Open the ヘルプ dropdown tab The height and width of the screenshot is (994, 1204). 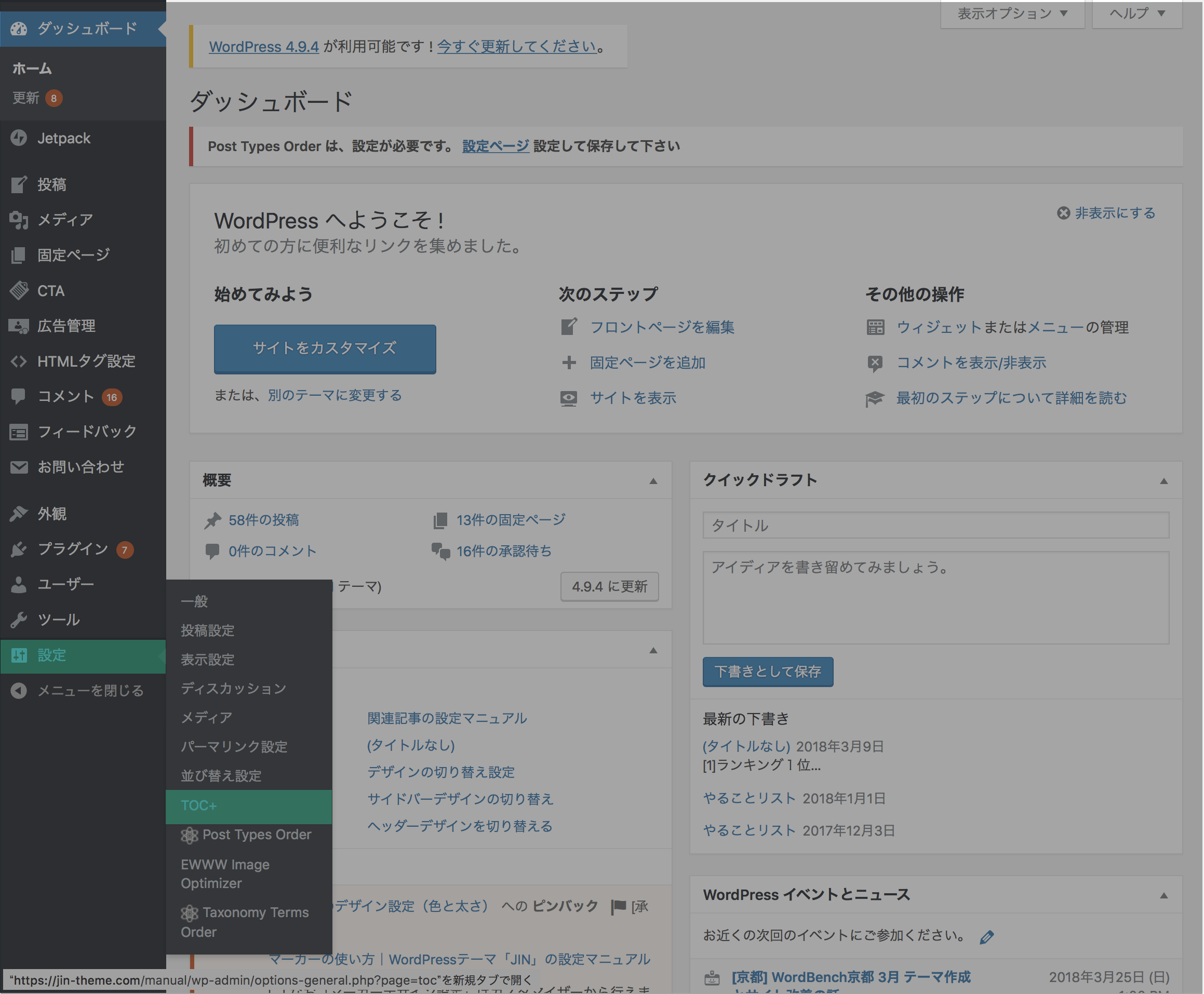click(x=1137, y=14)
